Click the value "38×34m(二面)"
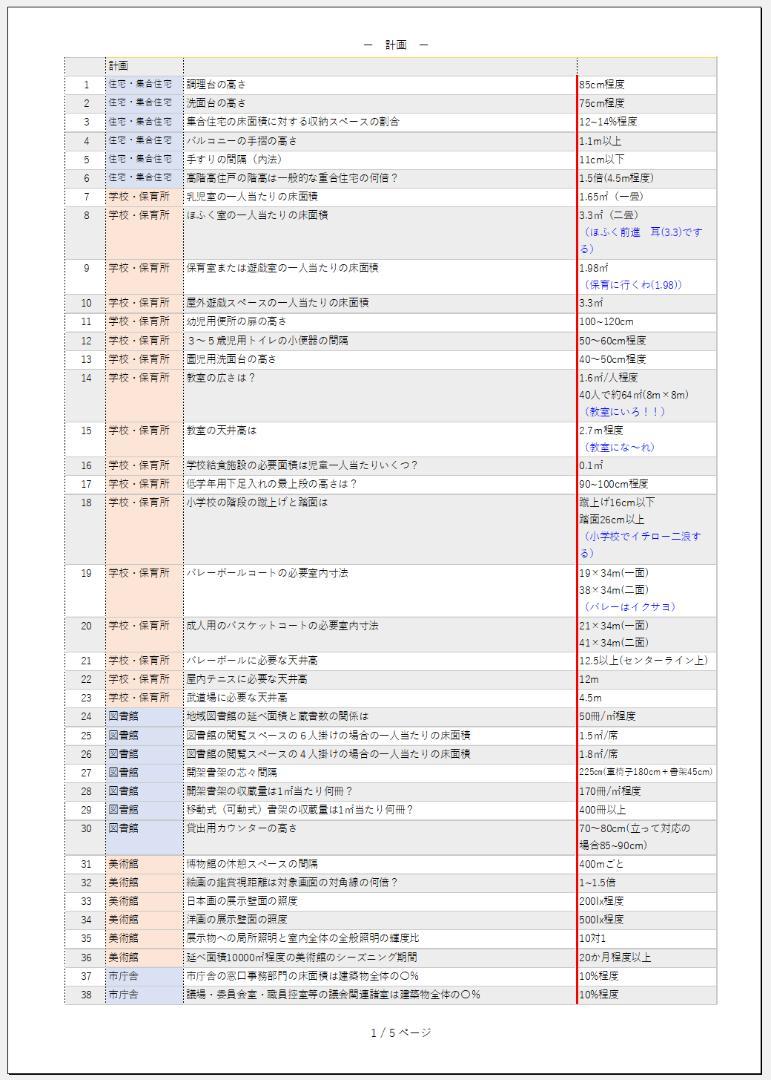Screen dimensions: 771x1080 [x=613, y=590]
